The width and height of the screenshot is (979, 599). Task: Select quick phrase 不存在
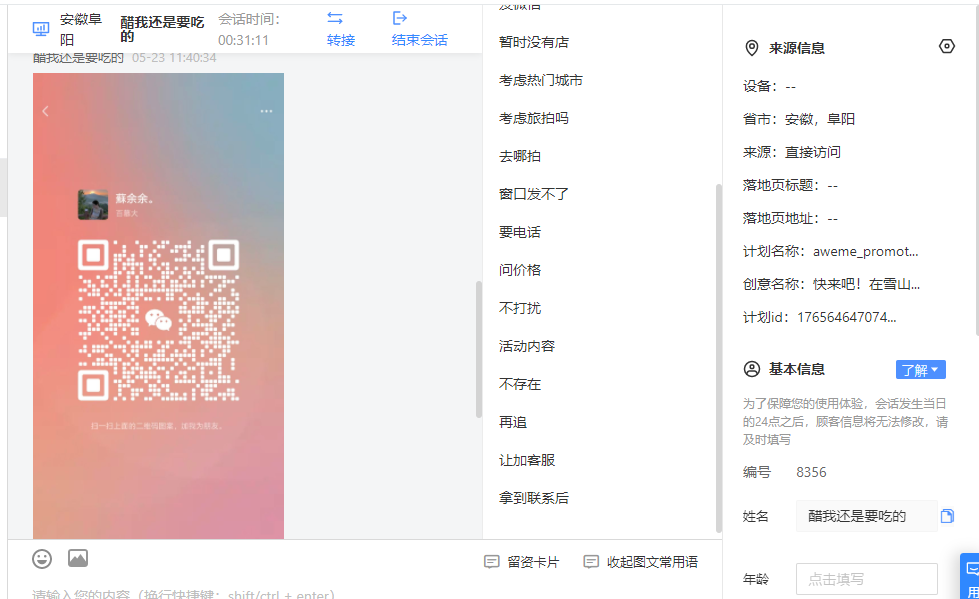[519, 384]
